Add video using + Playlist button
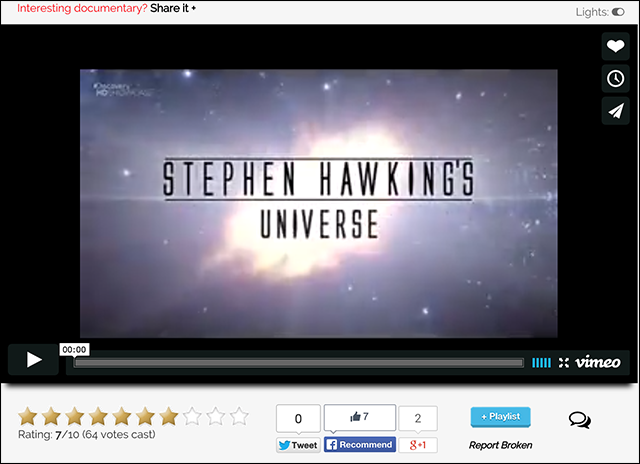 tap(500, 417)
